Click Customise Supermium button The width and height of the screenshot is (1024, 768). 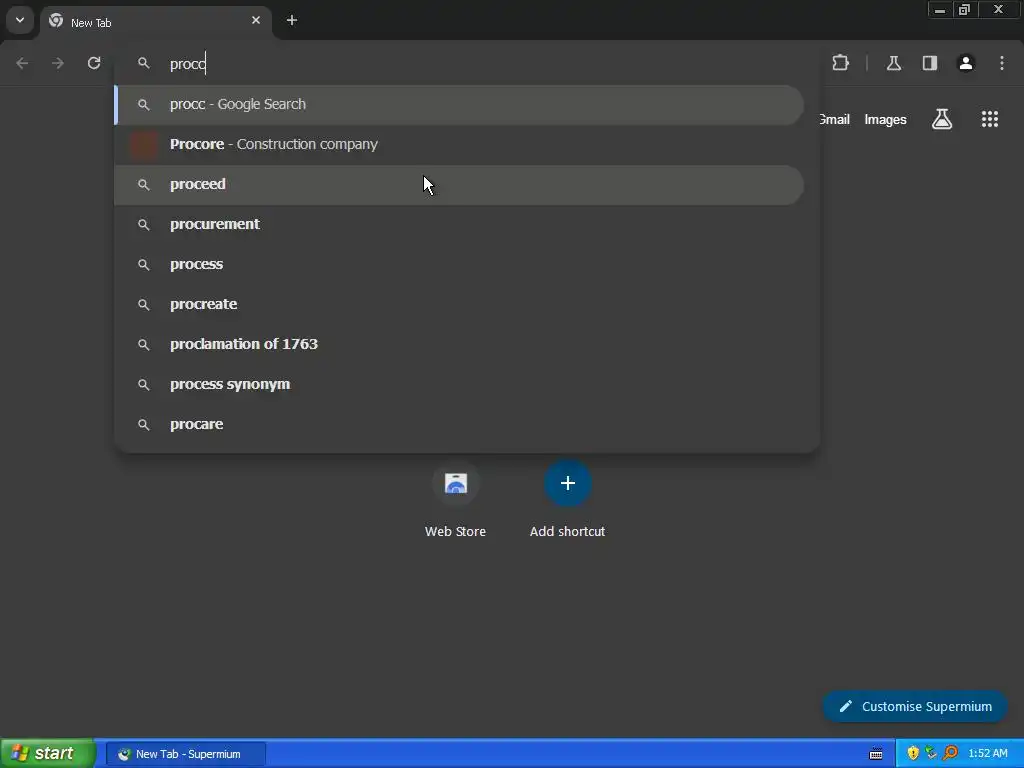point(915,707)
